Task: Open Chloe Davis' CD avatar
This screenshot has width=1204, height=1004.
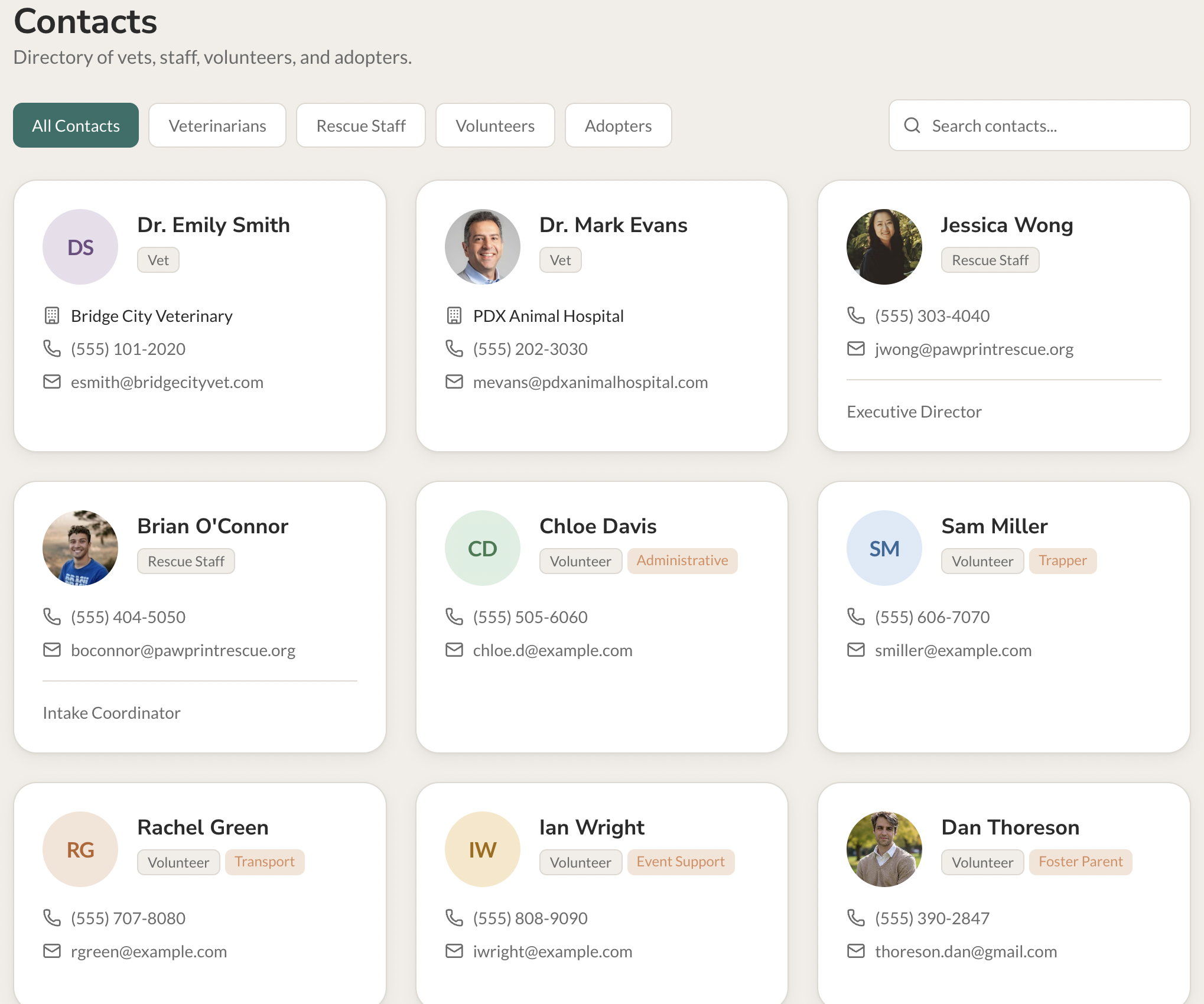Action: [483, 548]
